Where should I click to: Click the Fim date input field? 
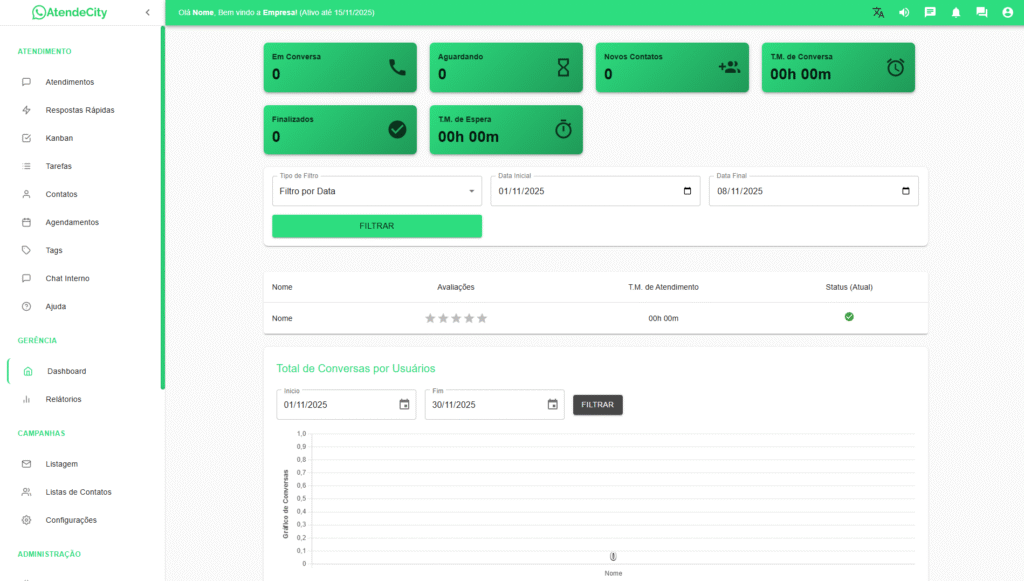tap(484, 405)
